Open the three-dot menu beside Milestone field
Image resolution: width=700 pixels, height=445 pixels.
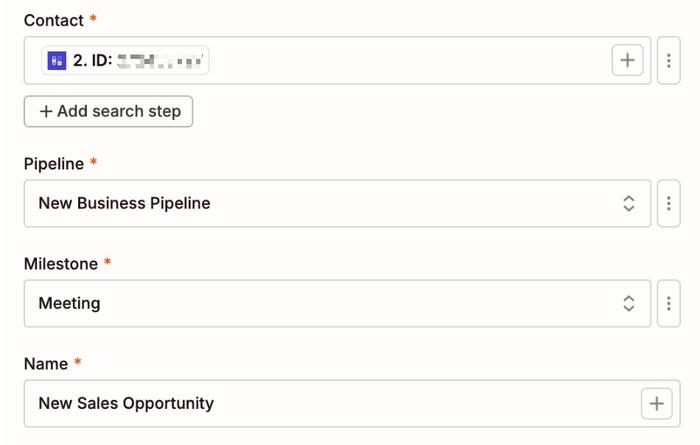pos(668,303)
